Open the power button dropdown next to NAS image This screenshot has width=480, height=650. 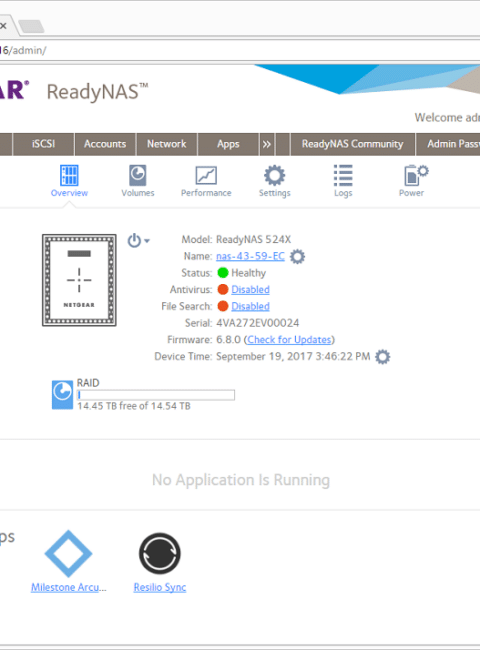coord(138,240)
